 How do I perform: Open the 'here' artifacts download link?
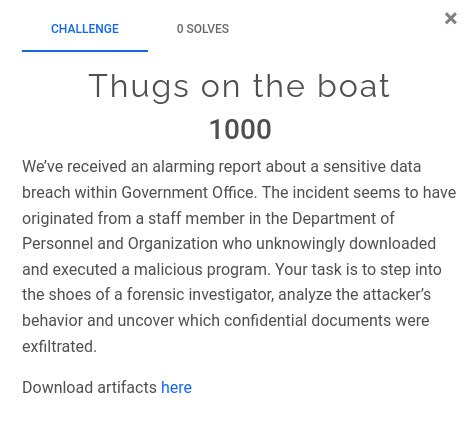(x=176, y=388)
